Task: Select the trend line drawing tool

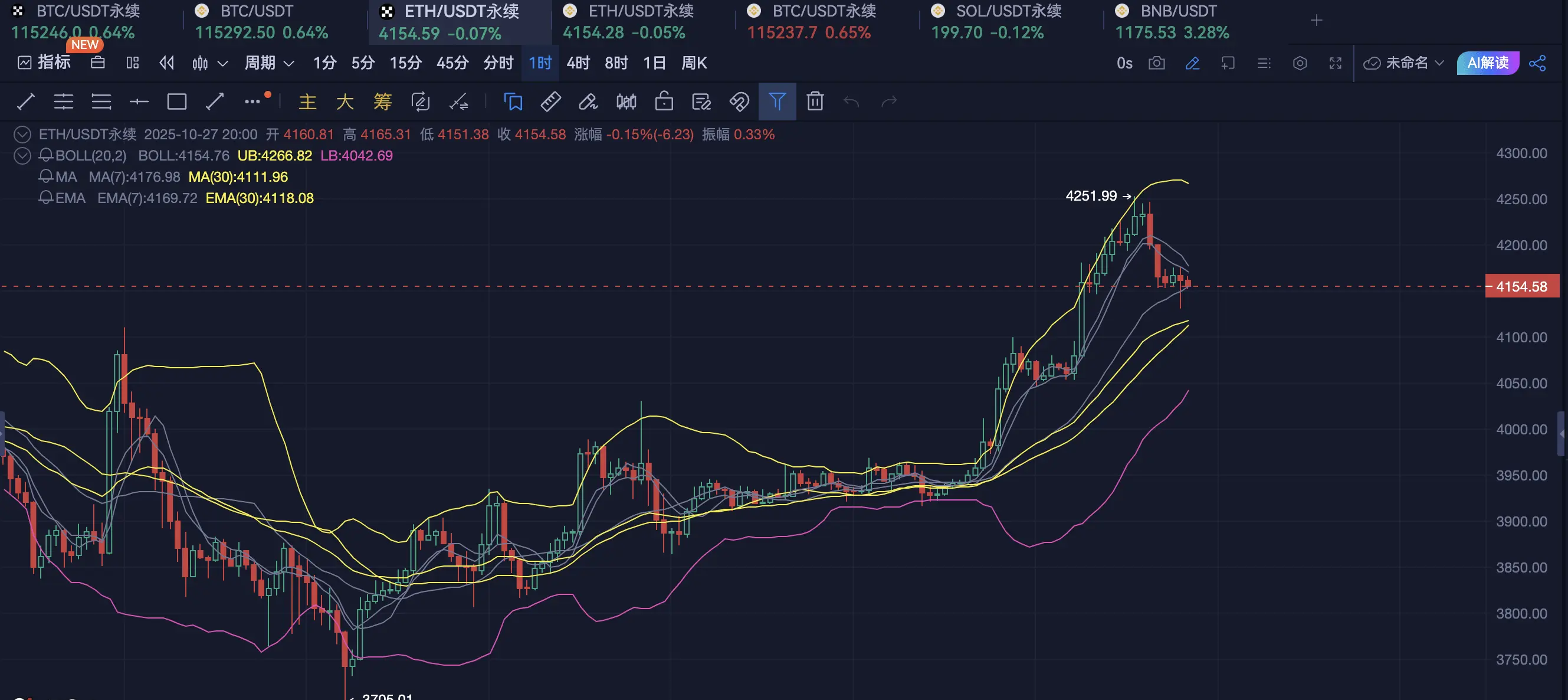Action: click(25, 101)
